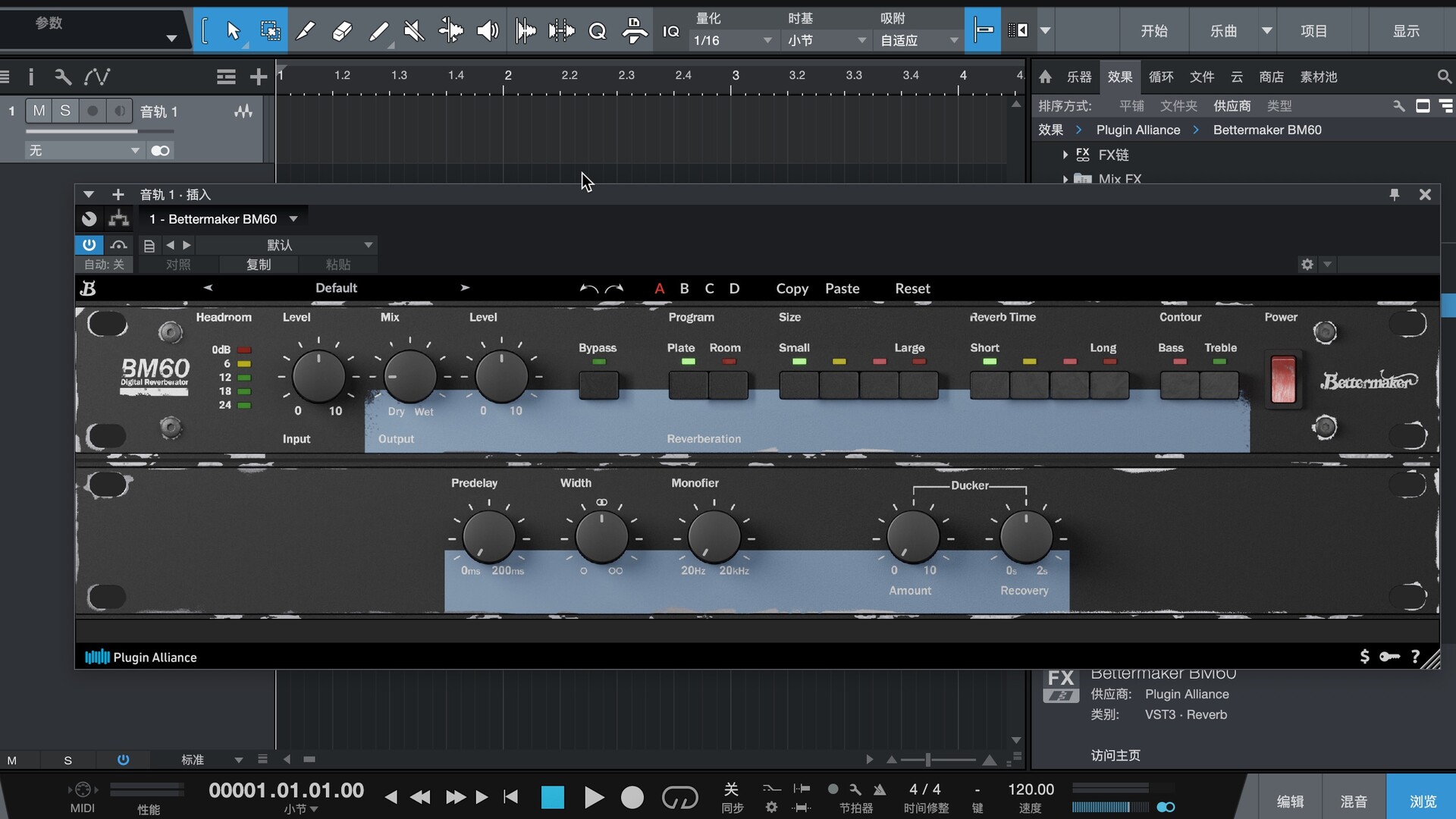This screenshot has height=819, width=1456.
Task: Open the 1 - Bettermaker BM60 dropdown
Action: (x=223, y=219)
